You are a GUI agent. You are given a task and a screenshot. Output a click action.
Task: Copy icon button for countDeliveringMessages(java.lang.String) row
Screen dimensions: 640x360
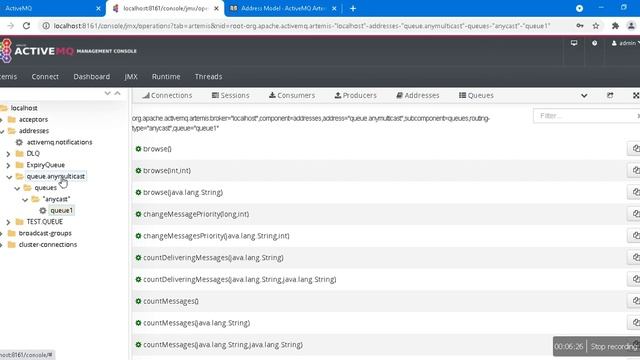pos(635,257)
